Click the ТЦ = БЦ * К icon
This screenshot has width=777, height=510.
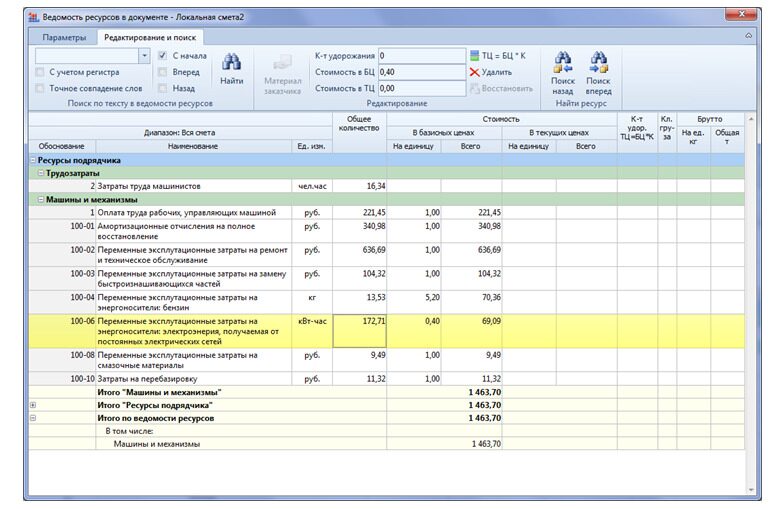coord(474,56)
